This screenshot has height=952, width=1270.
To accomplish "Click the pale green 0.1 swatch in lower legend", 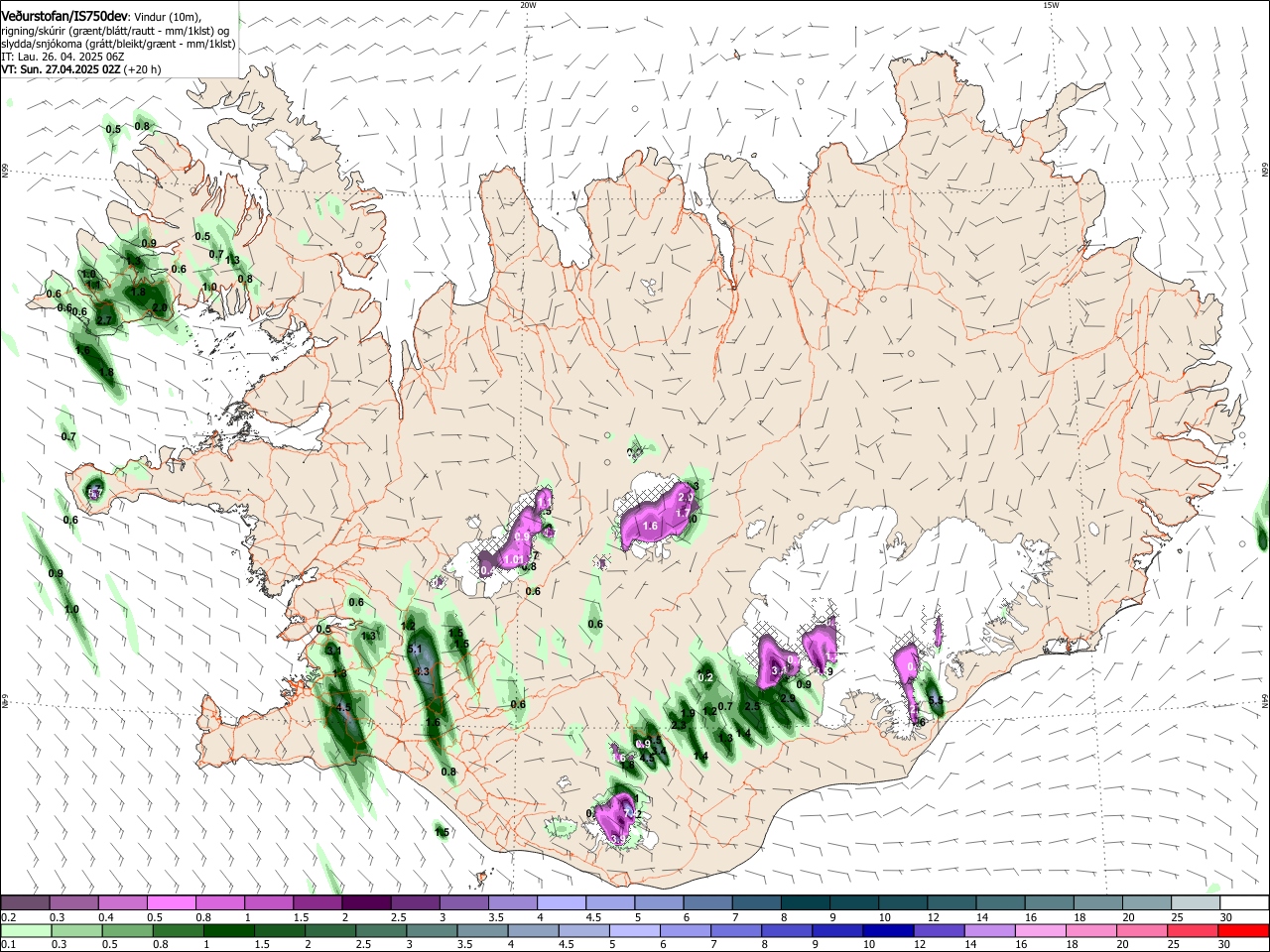I will [x=25, y=930].
